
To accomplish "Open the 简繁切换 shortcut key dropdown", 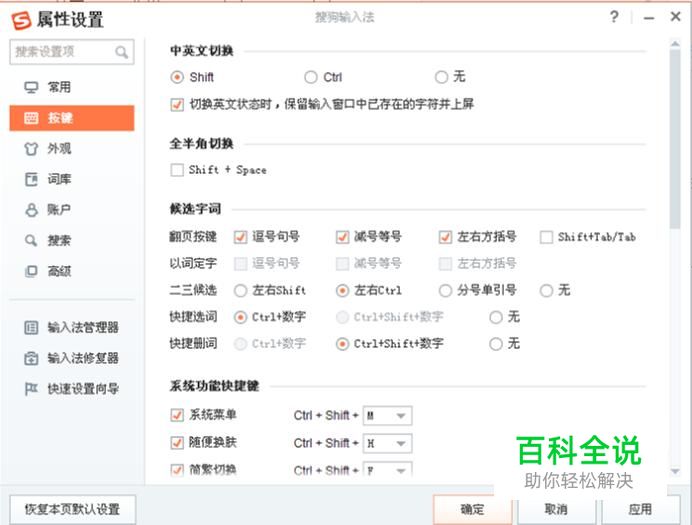I will 387,469.
